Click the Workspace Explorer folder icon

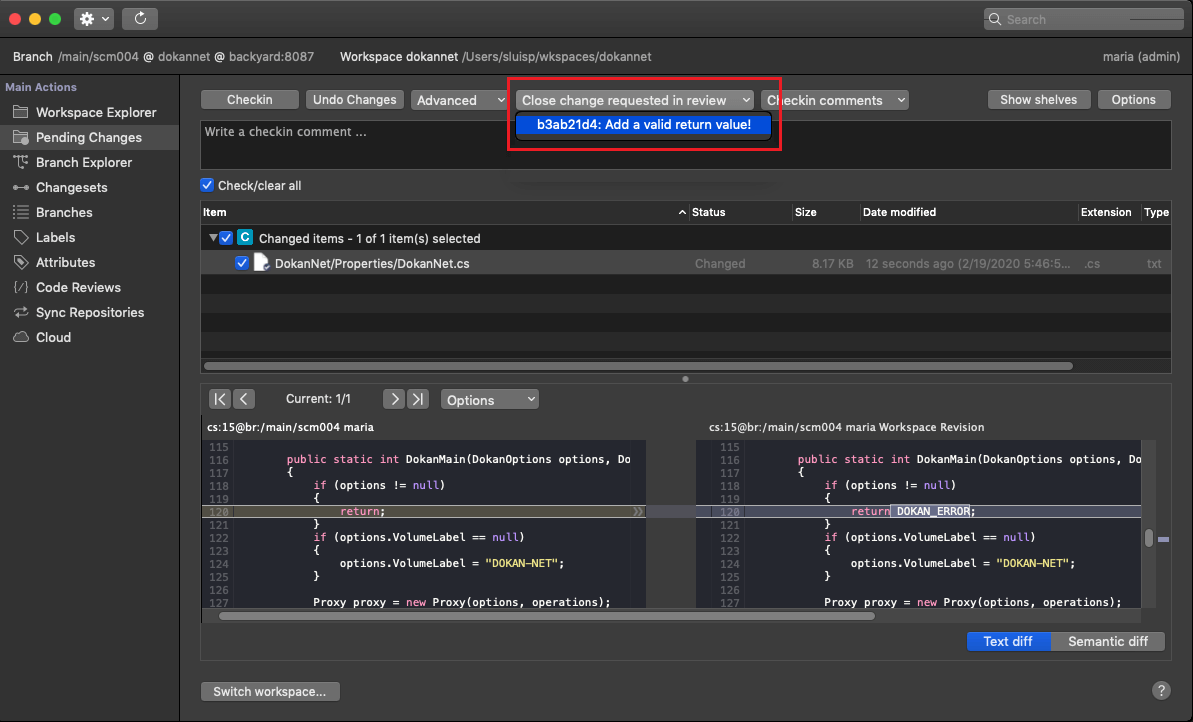tap(21, 112)
